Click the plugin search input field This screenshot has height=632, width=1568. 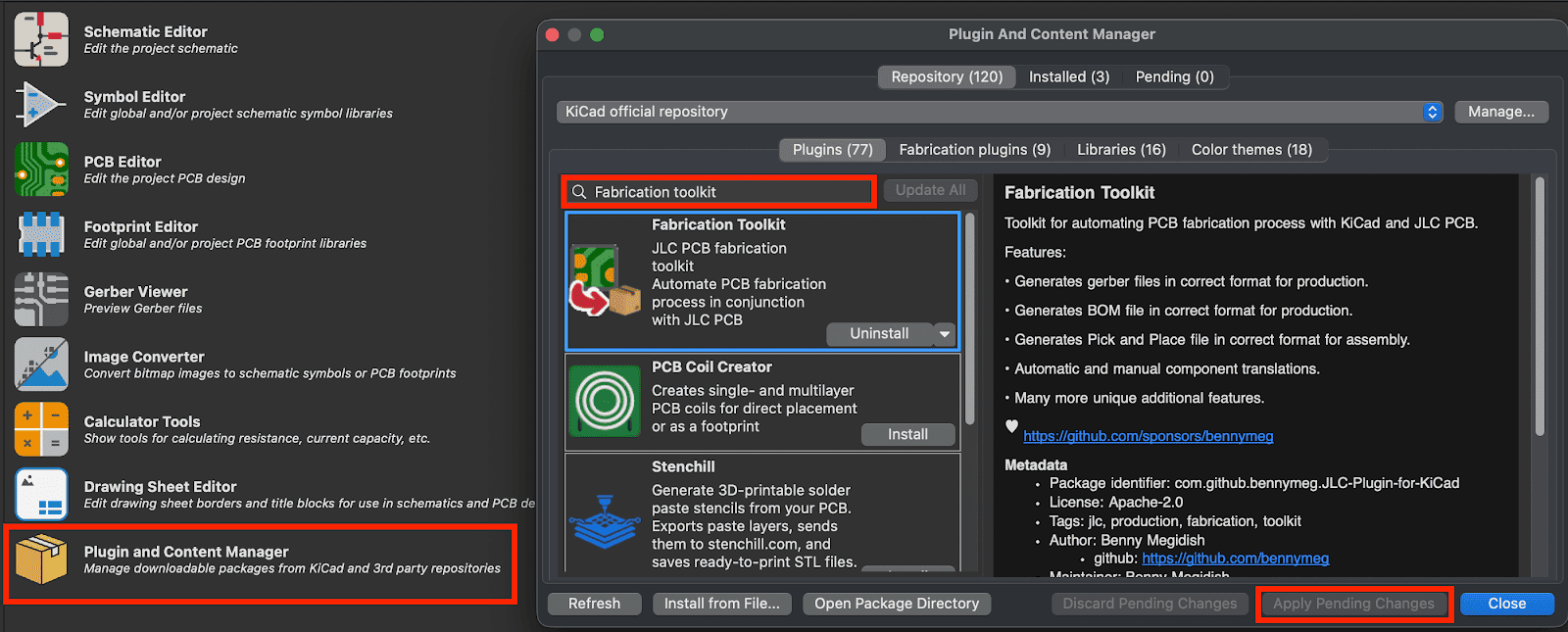click(718, 192)
